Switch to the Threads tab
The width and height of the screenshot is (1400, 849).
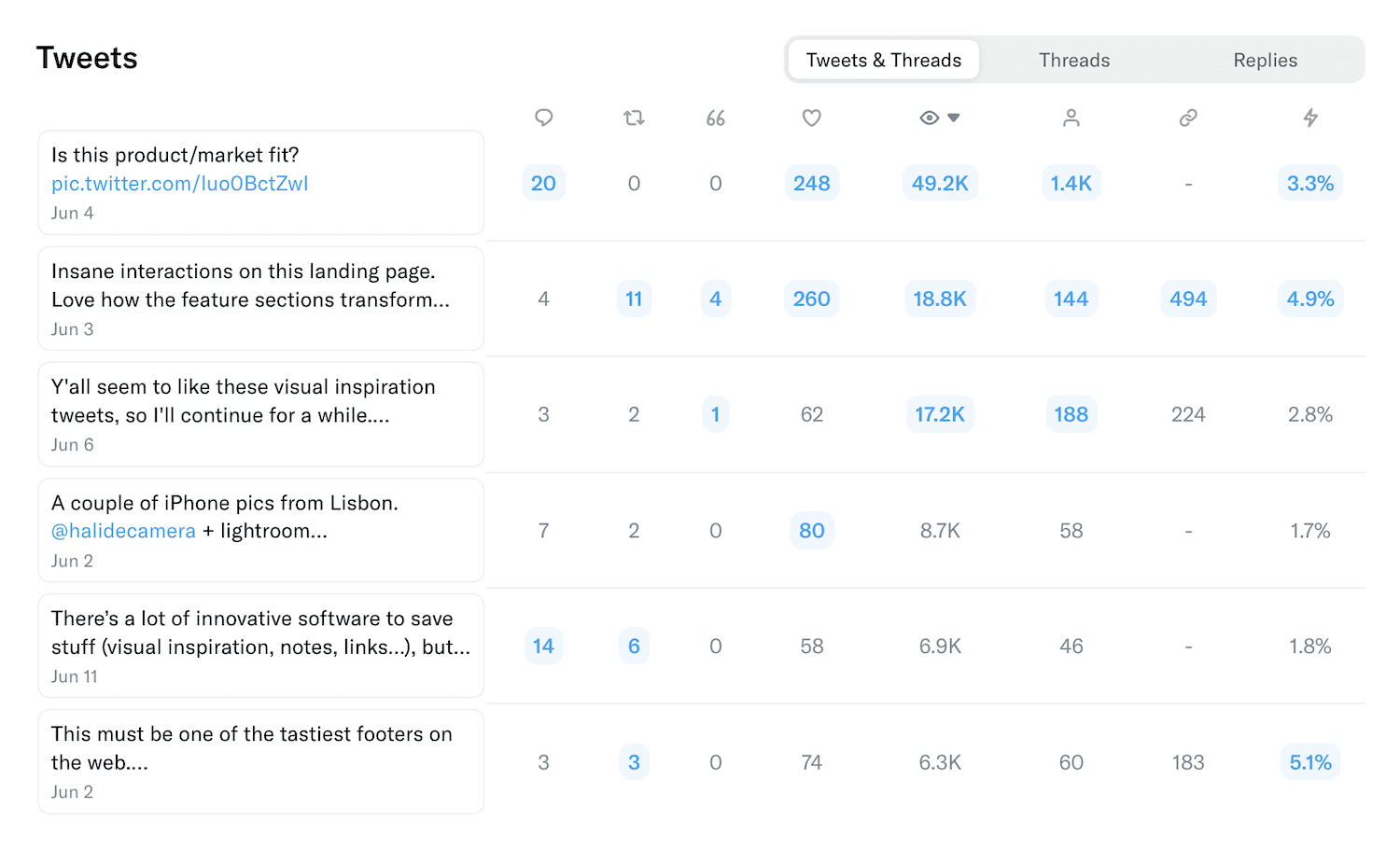(1074, 59)
